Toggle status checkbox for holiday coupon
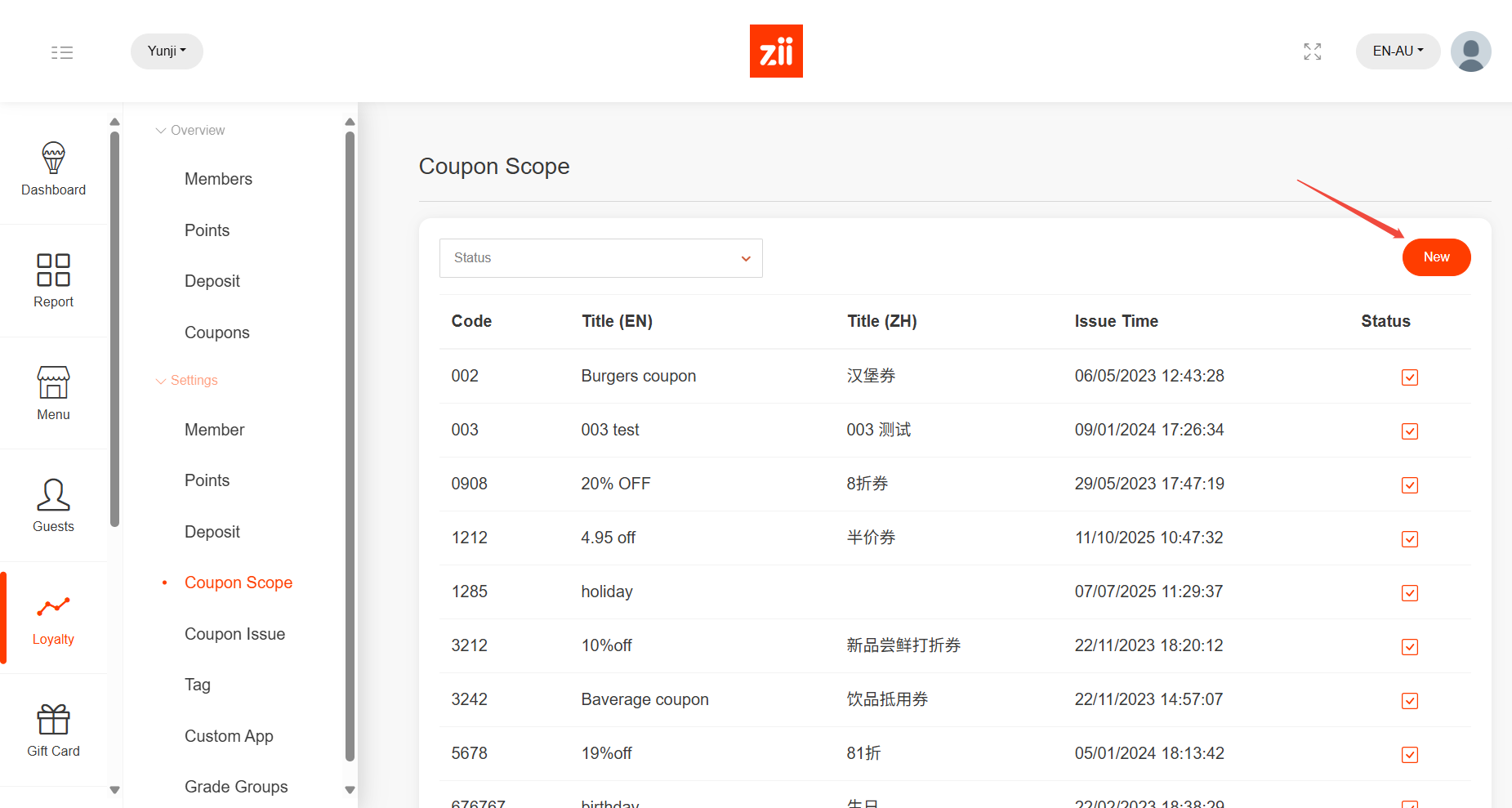The width and height of the screenshot is (1512, 808). [x=1409, y=592]
